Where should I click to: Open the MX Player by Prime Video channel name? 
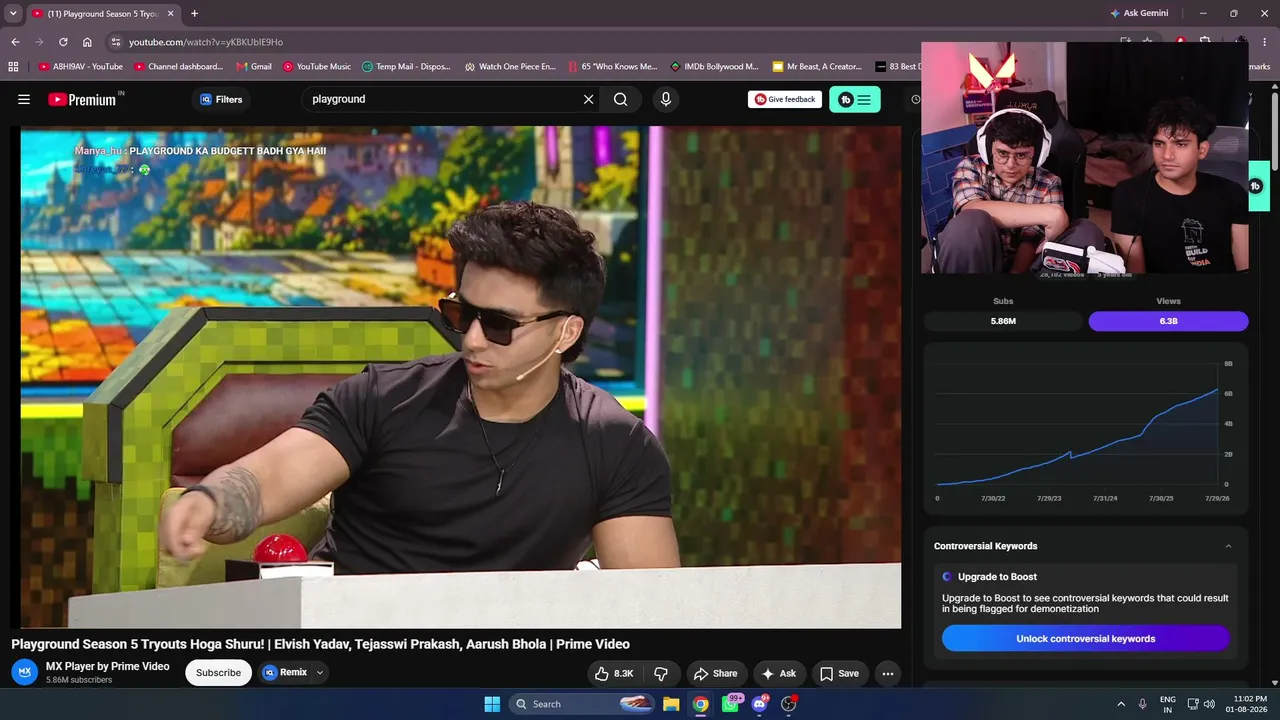108,666
